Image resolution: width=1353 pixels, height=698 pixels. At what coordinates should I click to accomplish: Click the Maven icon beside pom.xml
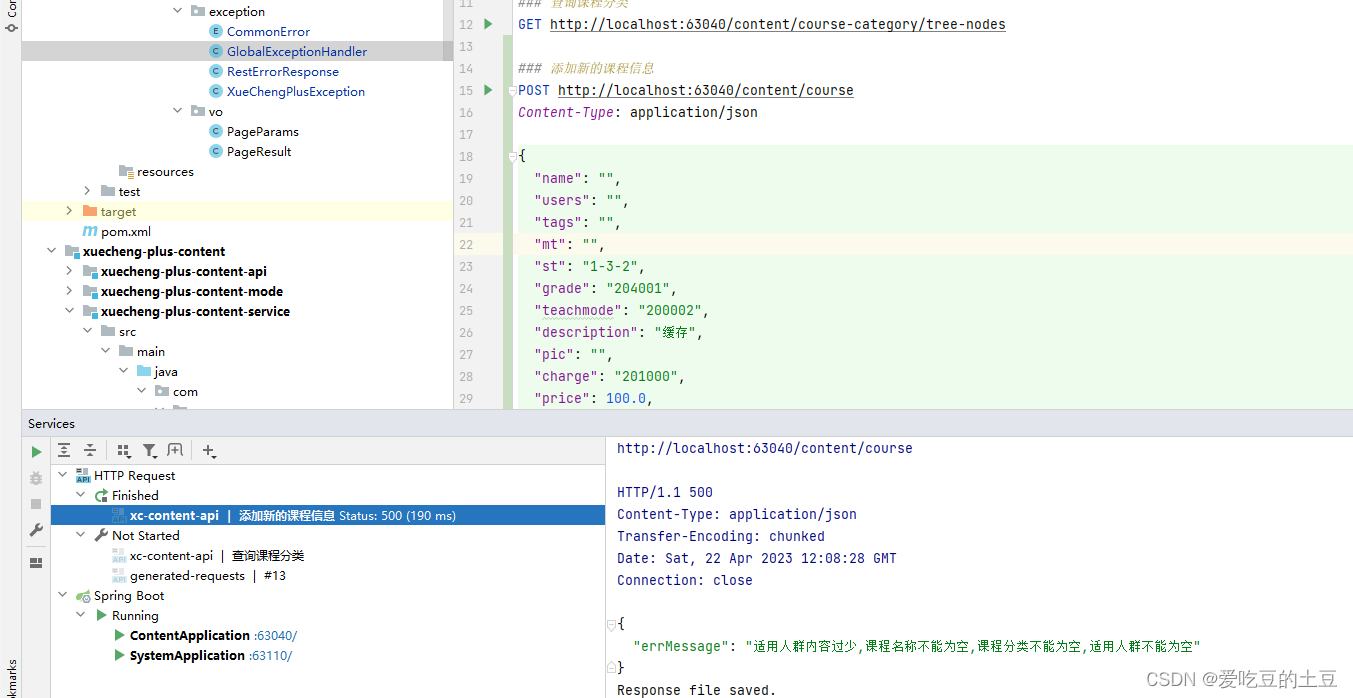pos(91,232)
